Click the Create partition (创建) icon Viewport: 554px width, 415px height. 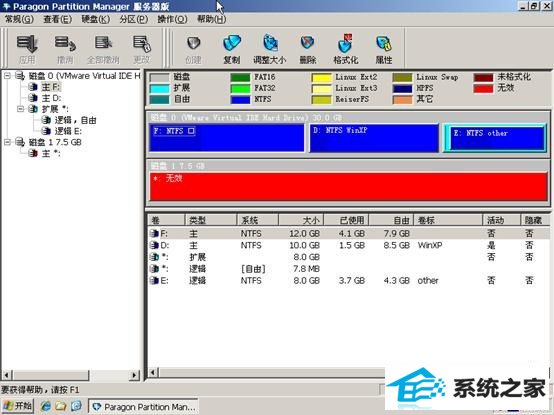pos(193,49)
